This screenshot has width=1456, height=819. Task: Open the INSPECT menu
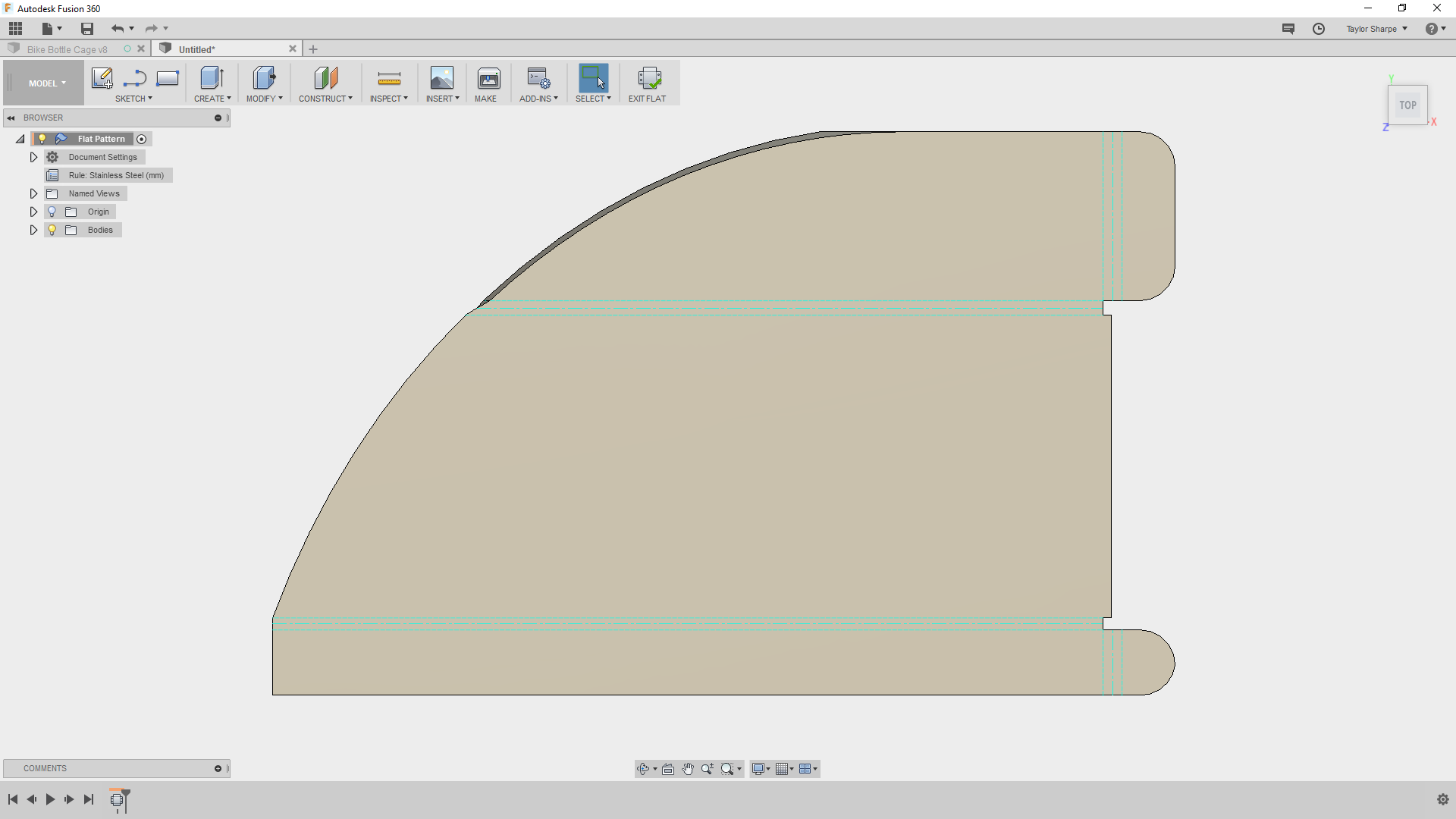389,99
